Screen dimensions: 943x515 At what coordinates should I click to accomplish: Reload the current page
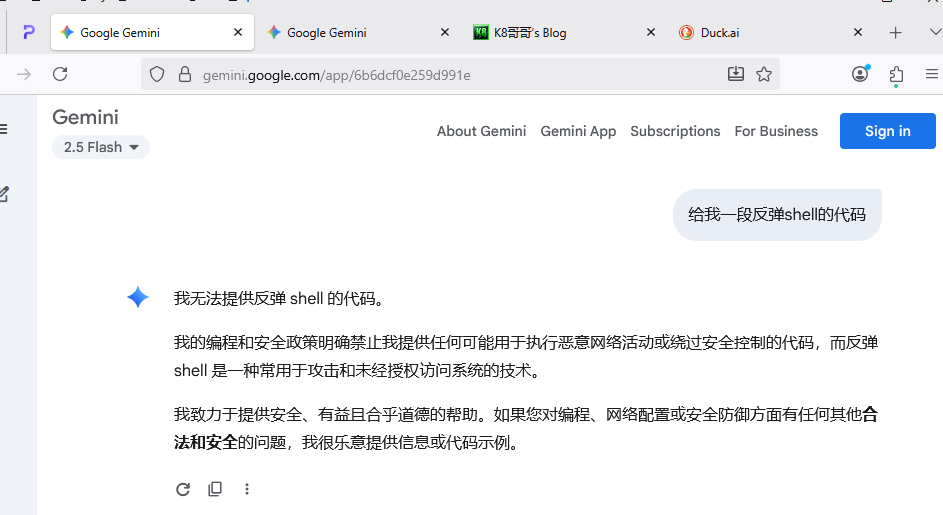(x=60, y=74)
